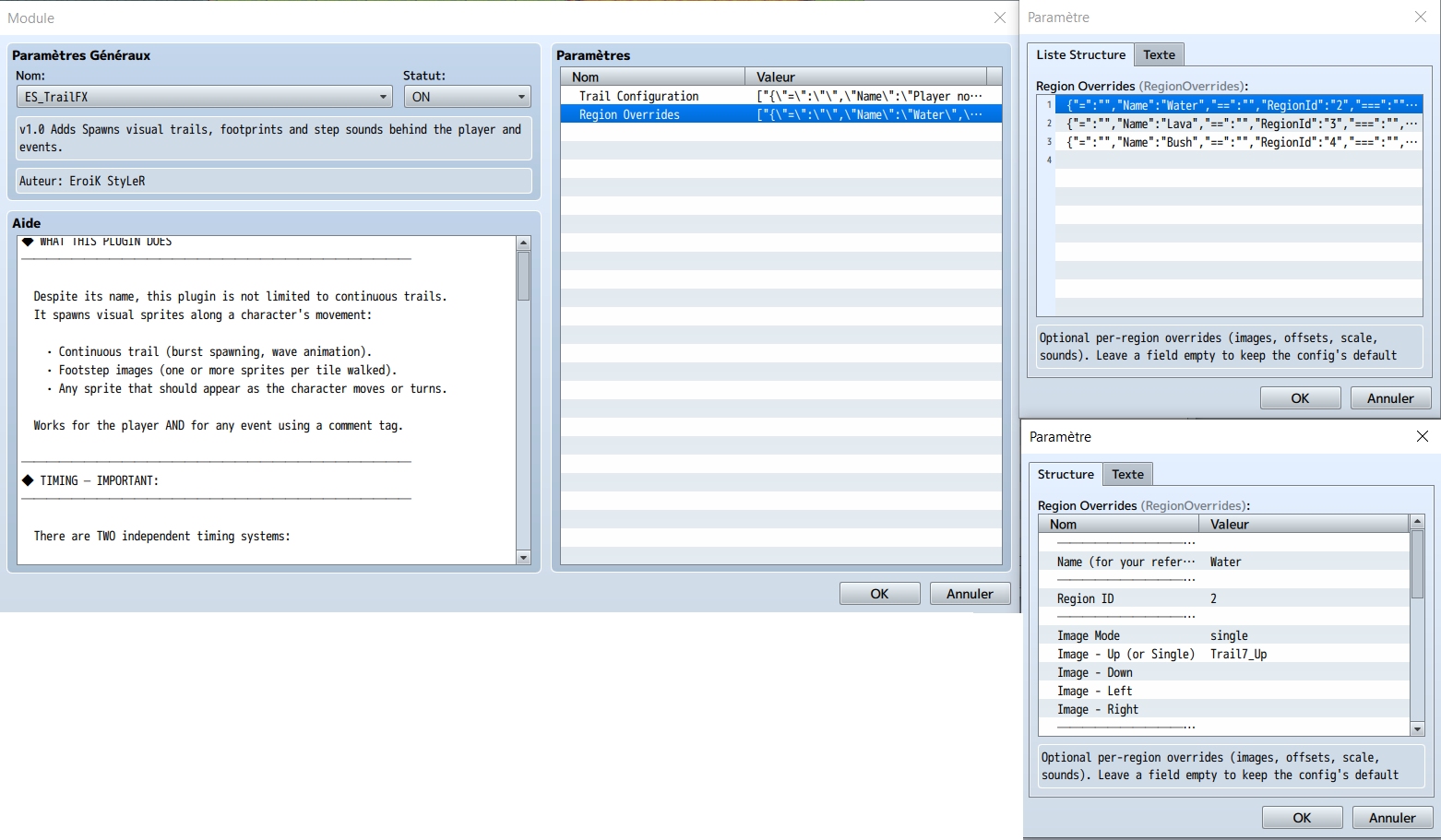Click OK in the lower Paramètre dialog
This screenshot has width=1441, height=840.
(x=1302, y=818)
